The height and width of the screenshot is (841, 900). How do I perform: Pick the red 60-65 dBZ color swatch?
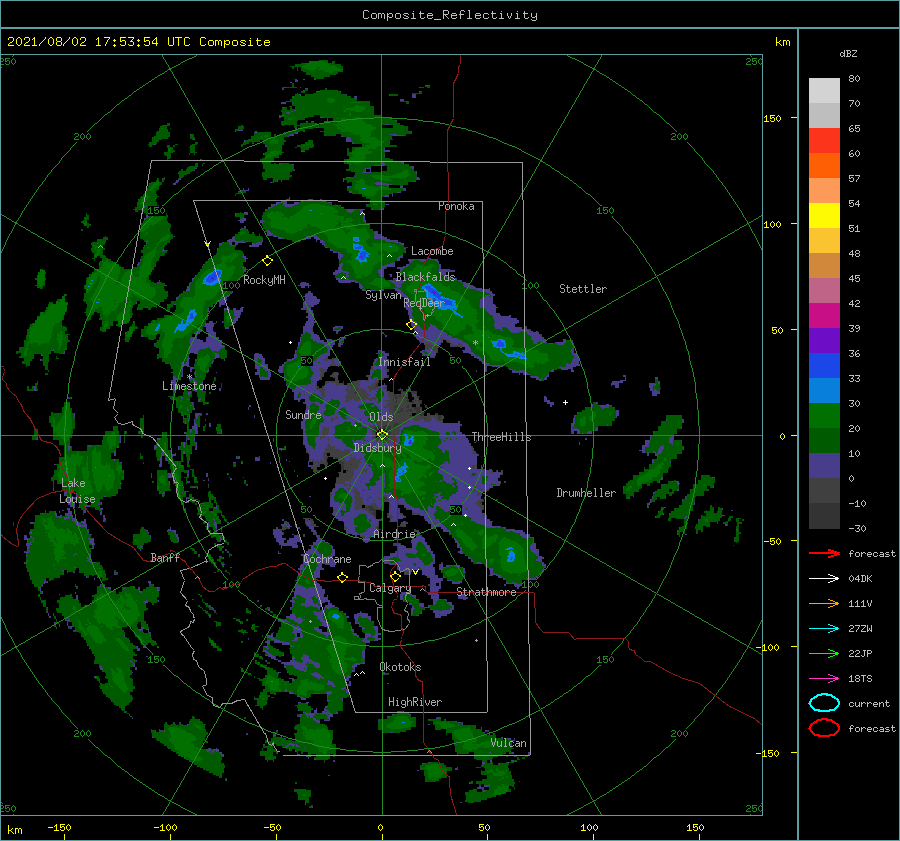pyautogui.click(x=824, y=141)
